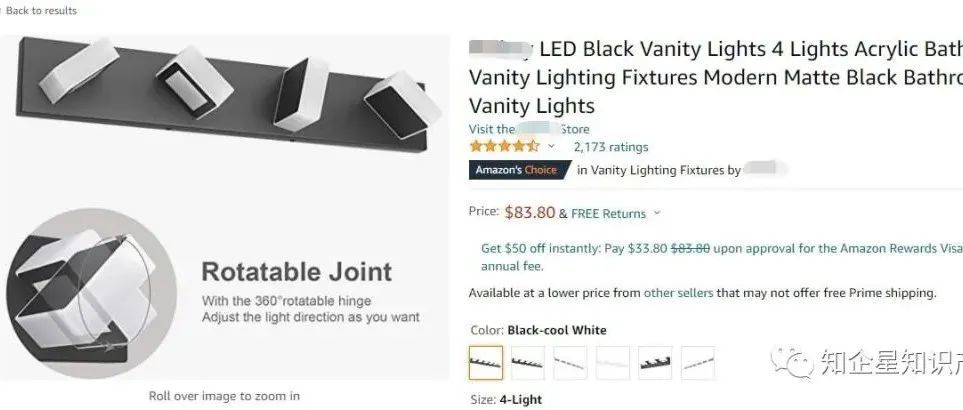The width and height of the screenshot is (963, 410).
Task: Visit the brand store link
Action: (x=529, y=129)
